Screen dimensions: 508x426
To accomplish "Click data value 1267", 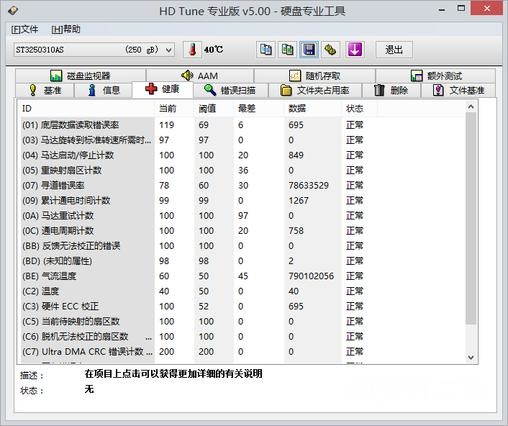I will [298, 201].
